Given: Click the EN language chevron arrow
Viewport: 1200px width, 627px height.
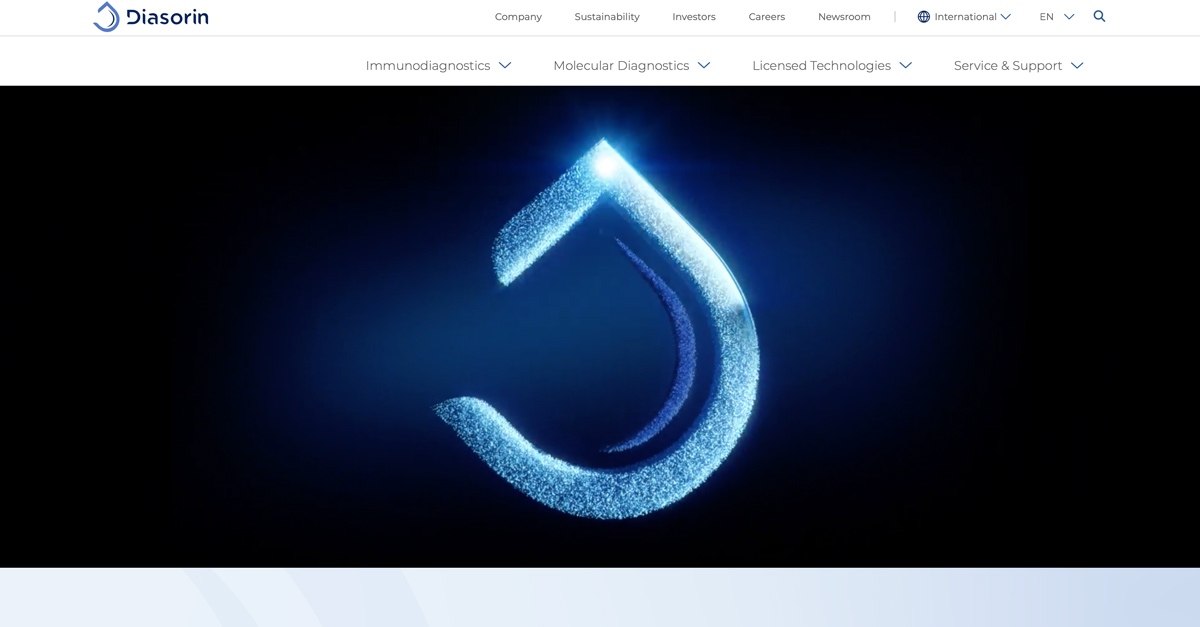Looking at the screenshot, I should tap(1069, 17).
